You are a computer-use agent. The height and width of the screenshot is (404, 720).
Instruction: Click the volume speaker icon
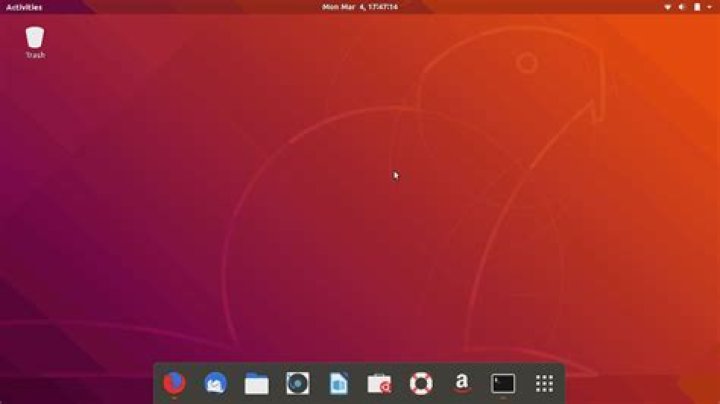(x=682, y=7)
